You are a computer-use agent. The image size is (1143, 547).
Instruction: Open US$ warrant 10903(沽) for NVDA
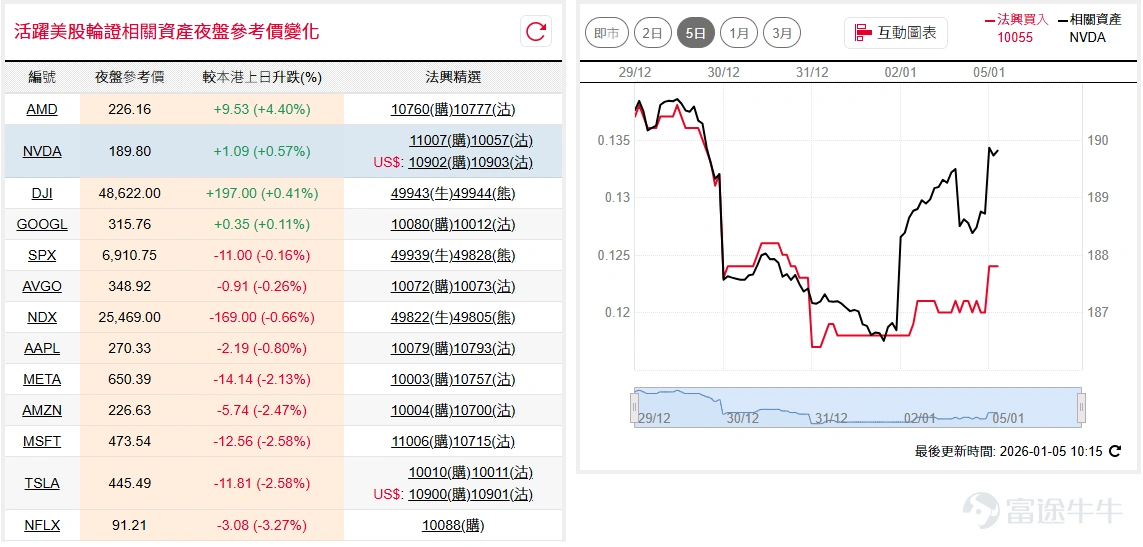pos(502,163)
